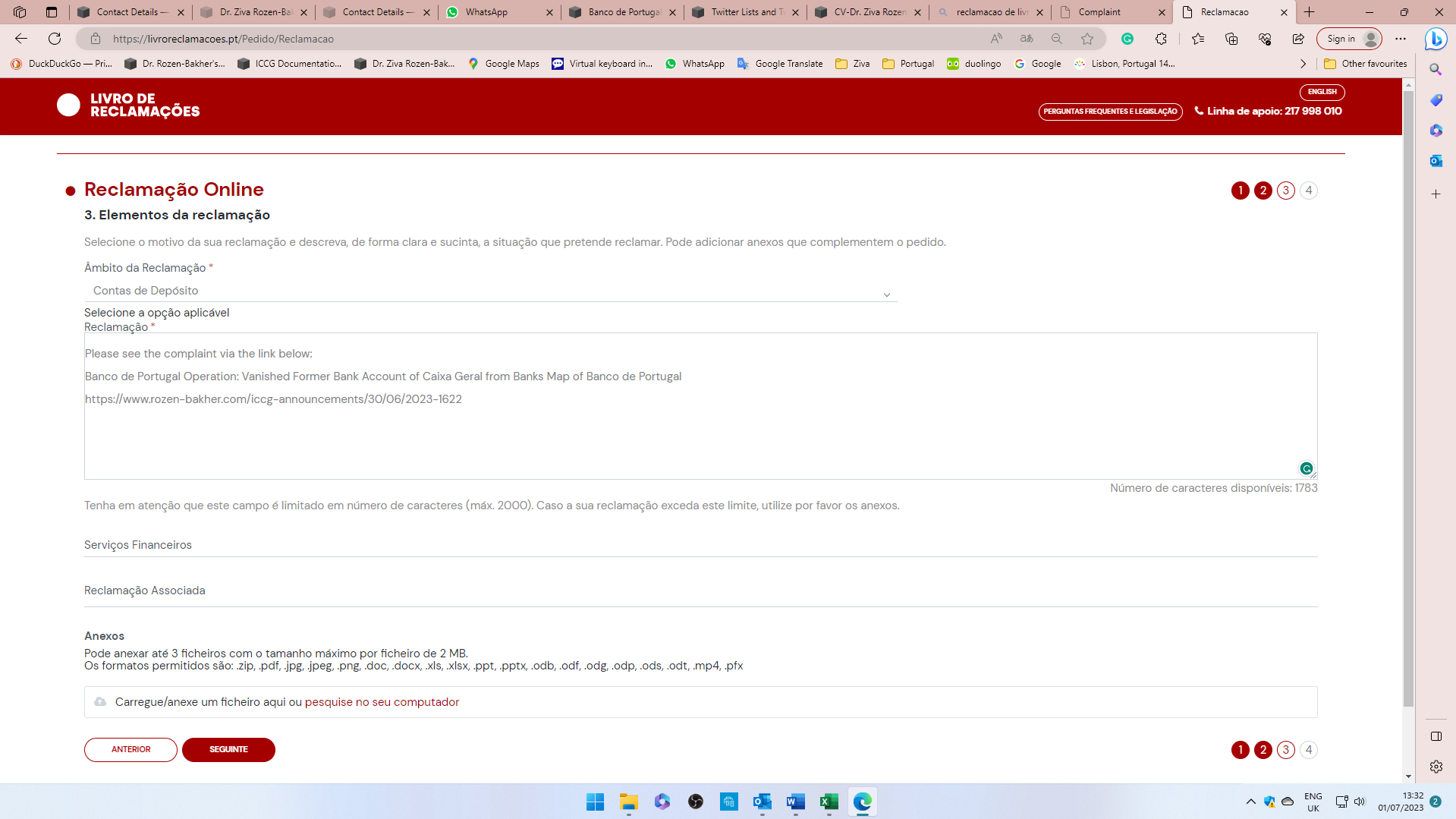Open the Windows Start button

pos(595,802)
